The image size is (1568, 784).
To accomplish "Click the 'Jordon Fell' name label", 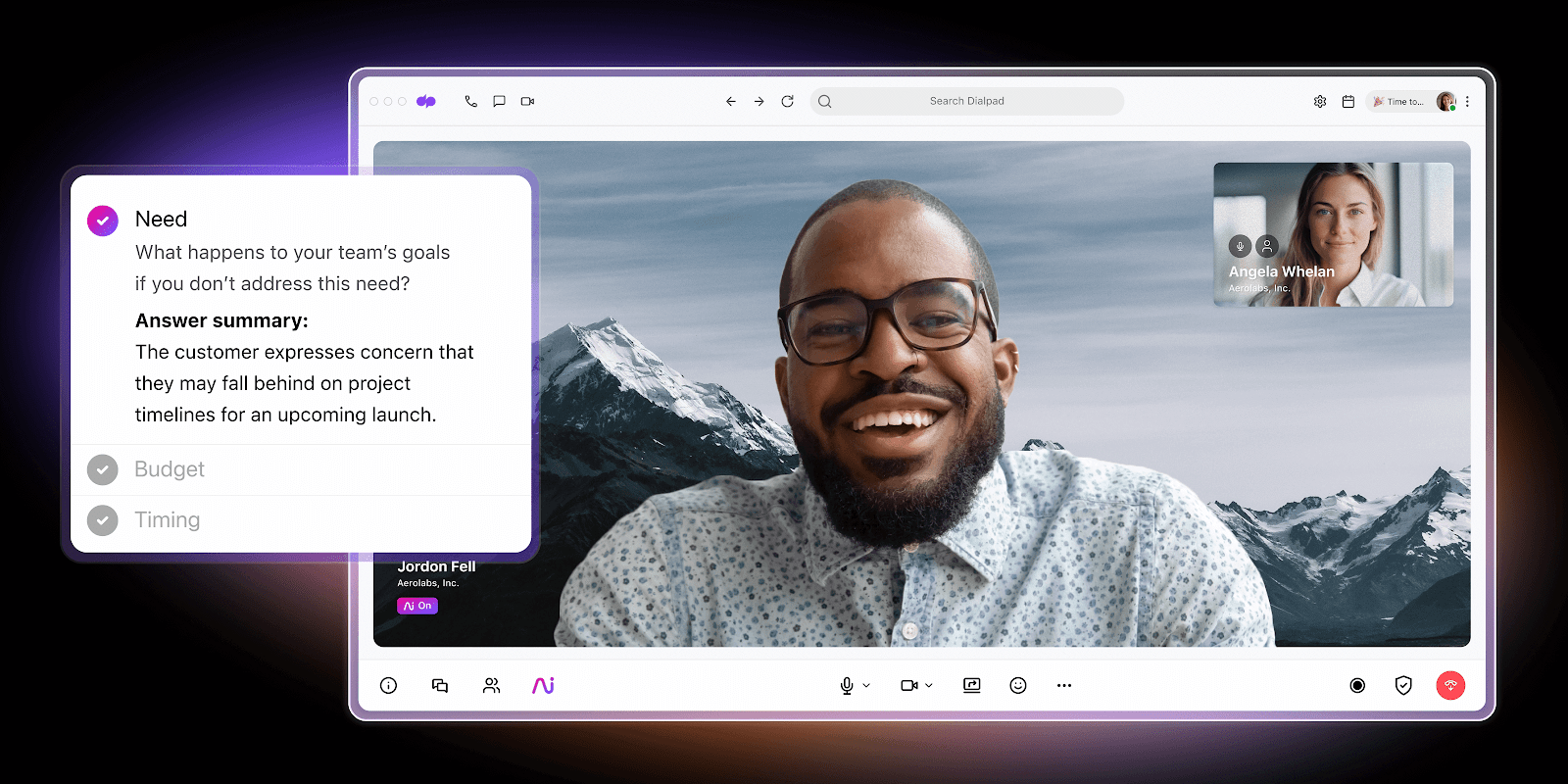I will pyautogui.click(x=436, y=566).
